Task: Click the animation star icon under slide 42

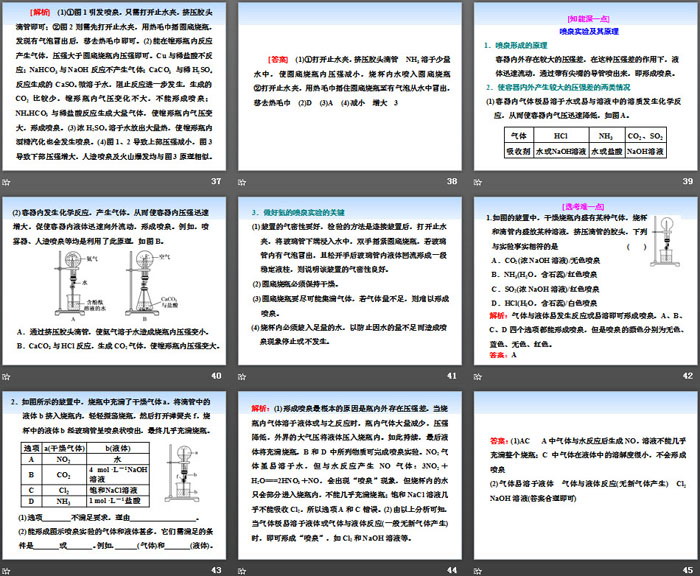Action: coord(479,376)
